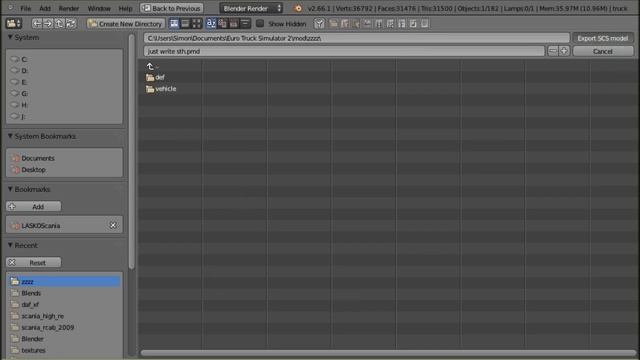This screenshot has width=640, height=360.
Task: Open the def folder
Action: point(155,77)
